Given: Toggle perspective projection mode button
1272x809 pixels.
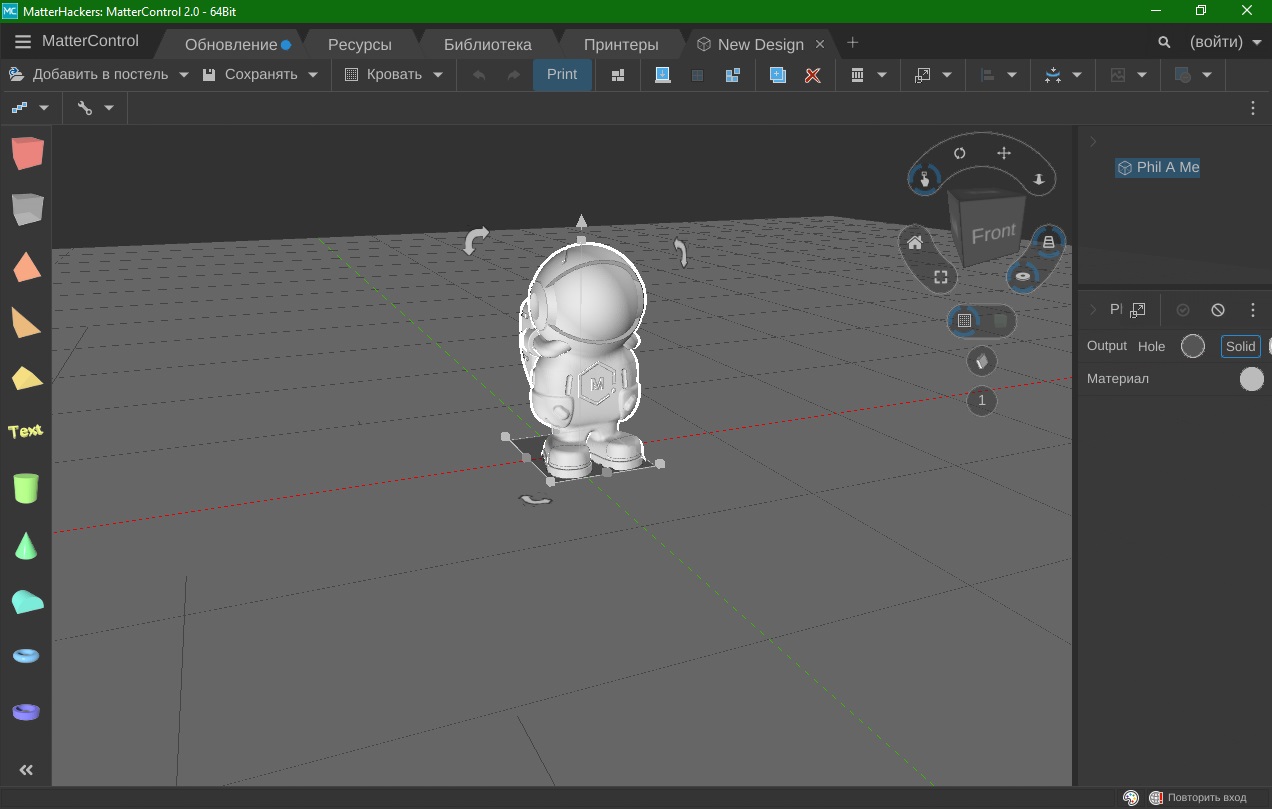Looking at the screenshot, I should click(x=1049, y=241).
